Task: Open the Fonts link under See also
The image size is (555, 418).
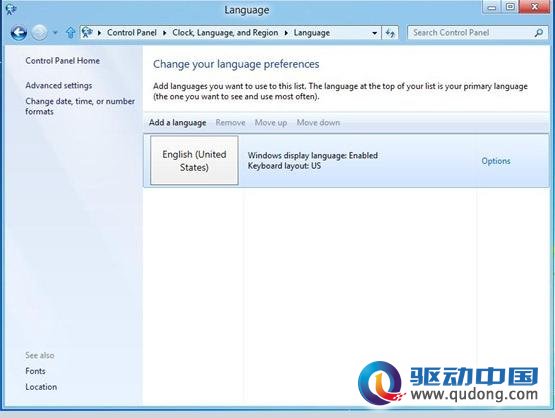Action: click(x=35, y=371)
